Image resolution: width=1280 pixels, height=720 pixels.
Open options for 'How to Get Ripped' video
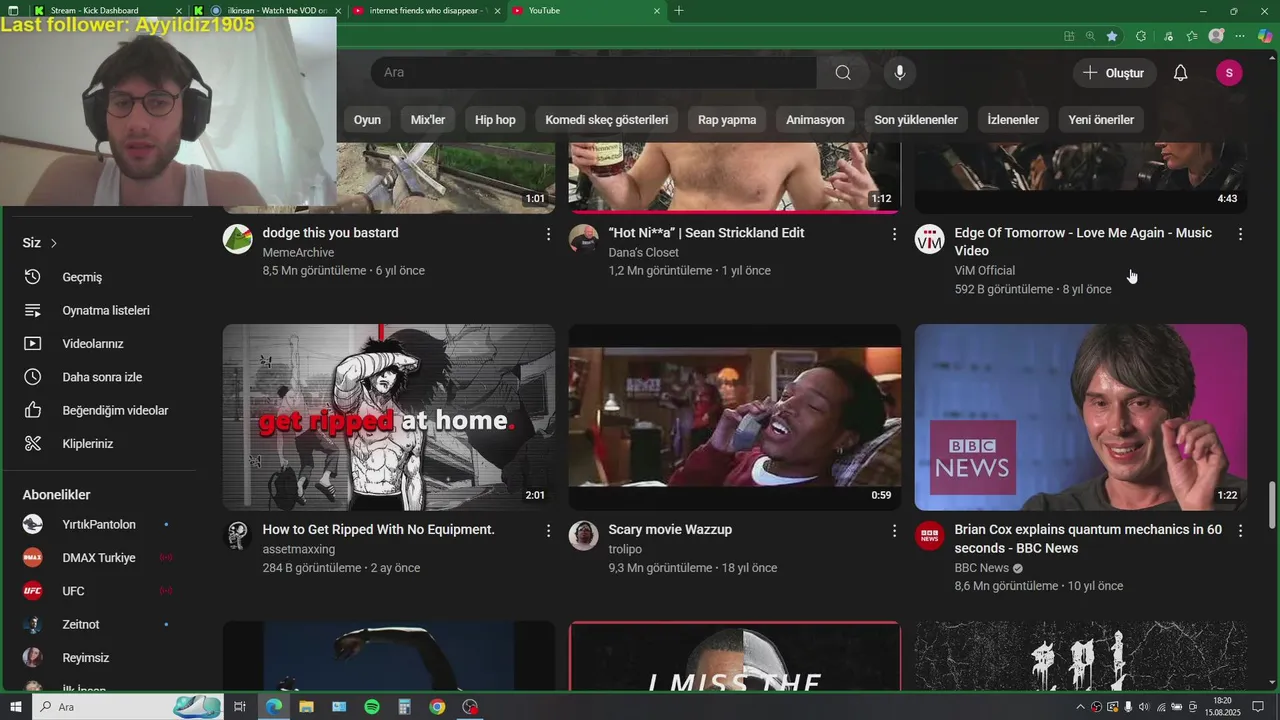tap(548, 531)
